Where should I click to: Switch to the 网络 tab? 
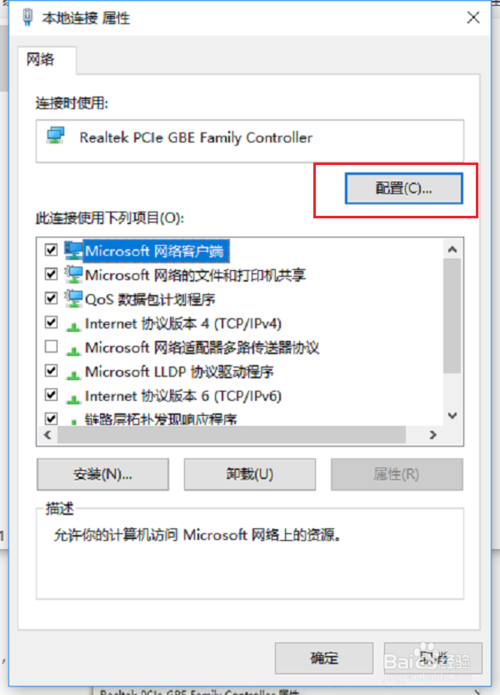click(40, 59)
